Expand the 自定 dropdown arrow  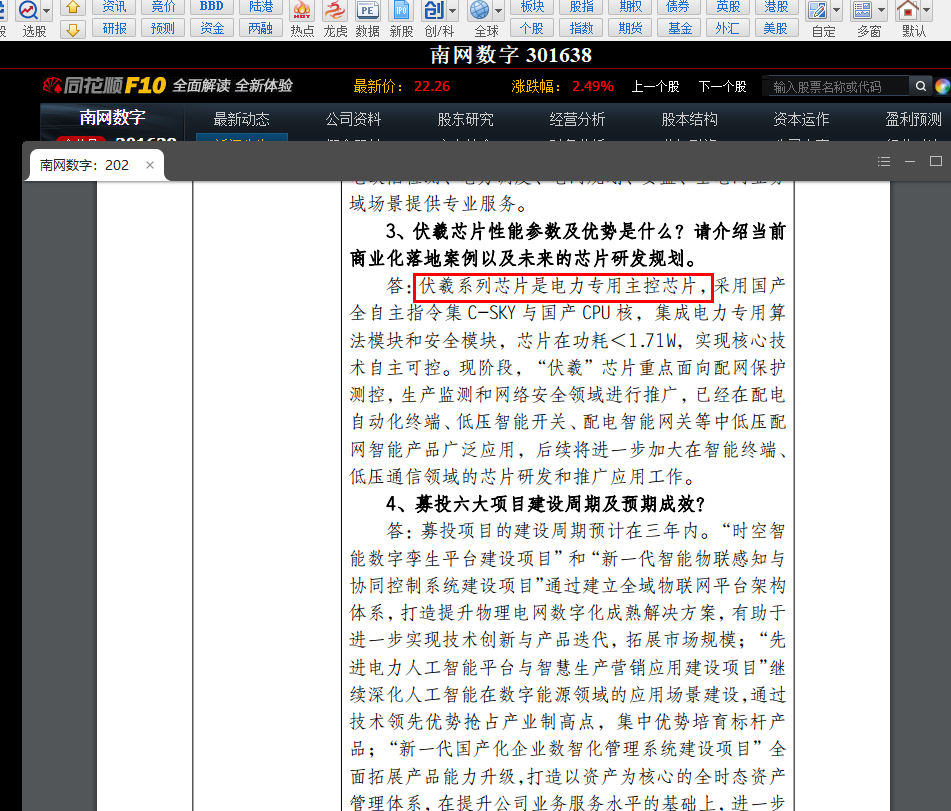[836, 10]
